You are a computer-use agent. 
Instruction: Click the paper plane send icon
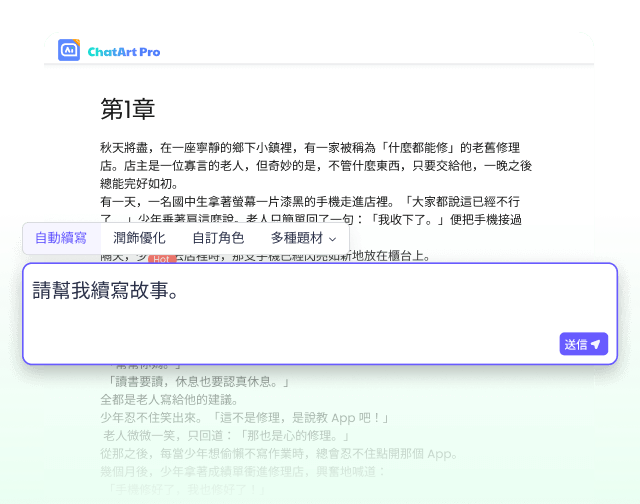[595, 344]
